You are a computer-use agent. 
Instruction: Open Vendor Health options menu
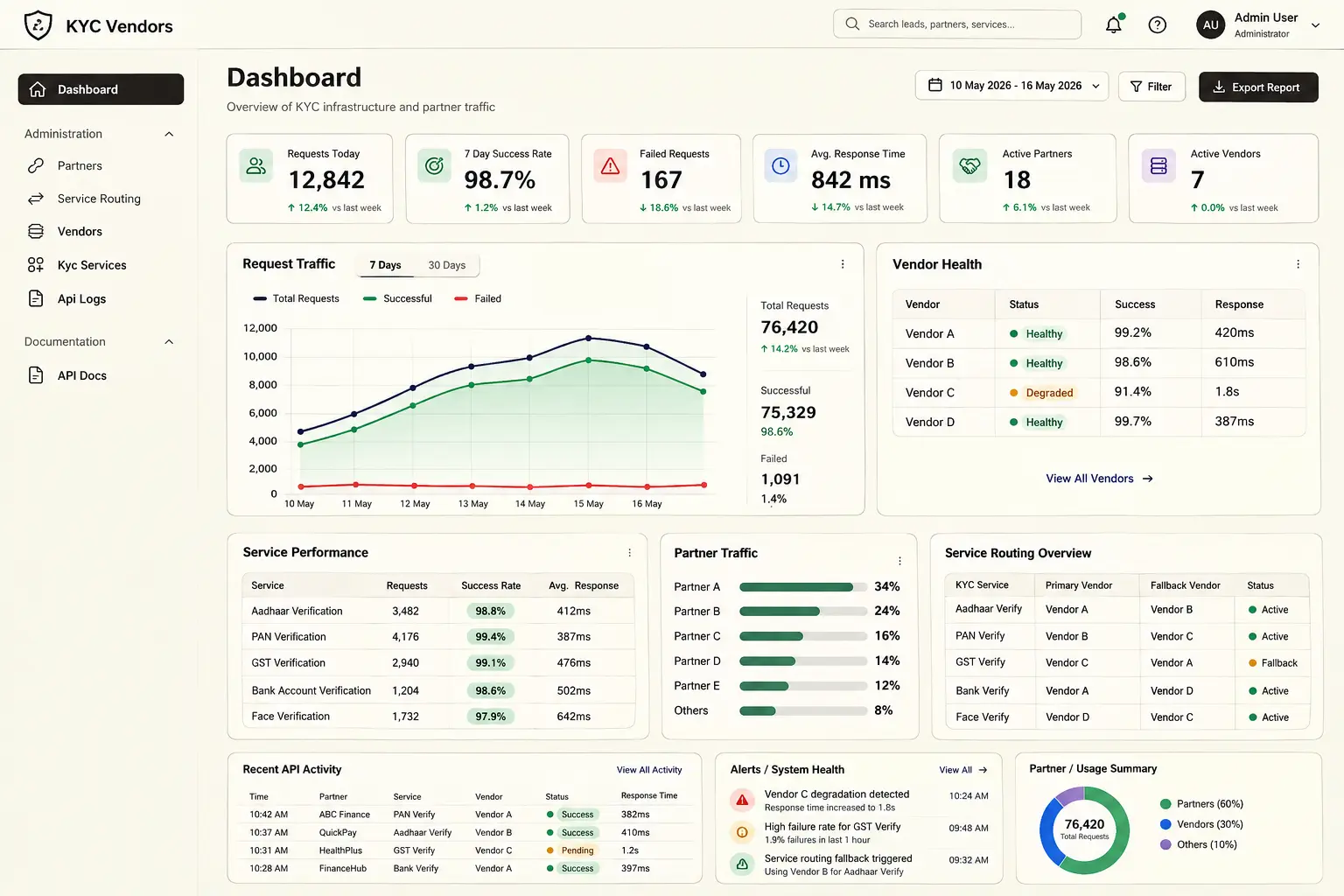[1298, 264]
